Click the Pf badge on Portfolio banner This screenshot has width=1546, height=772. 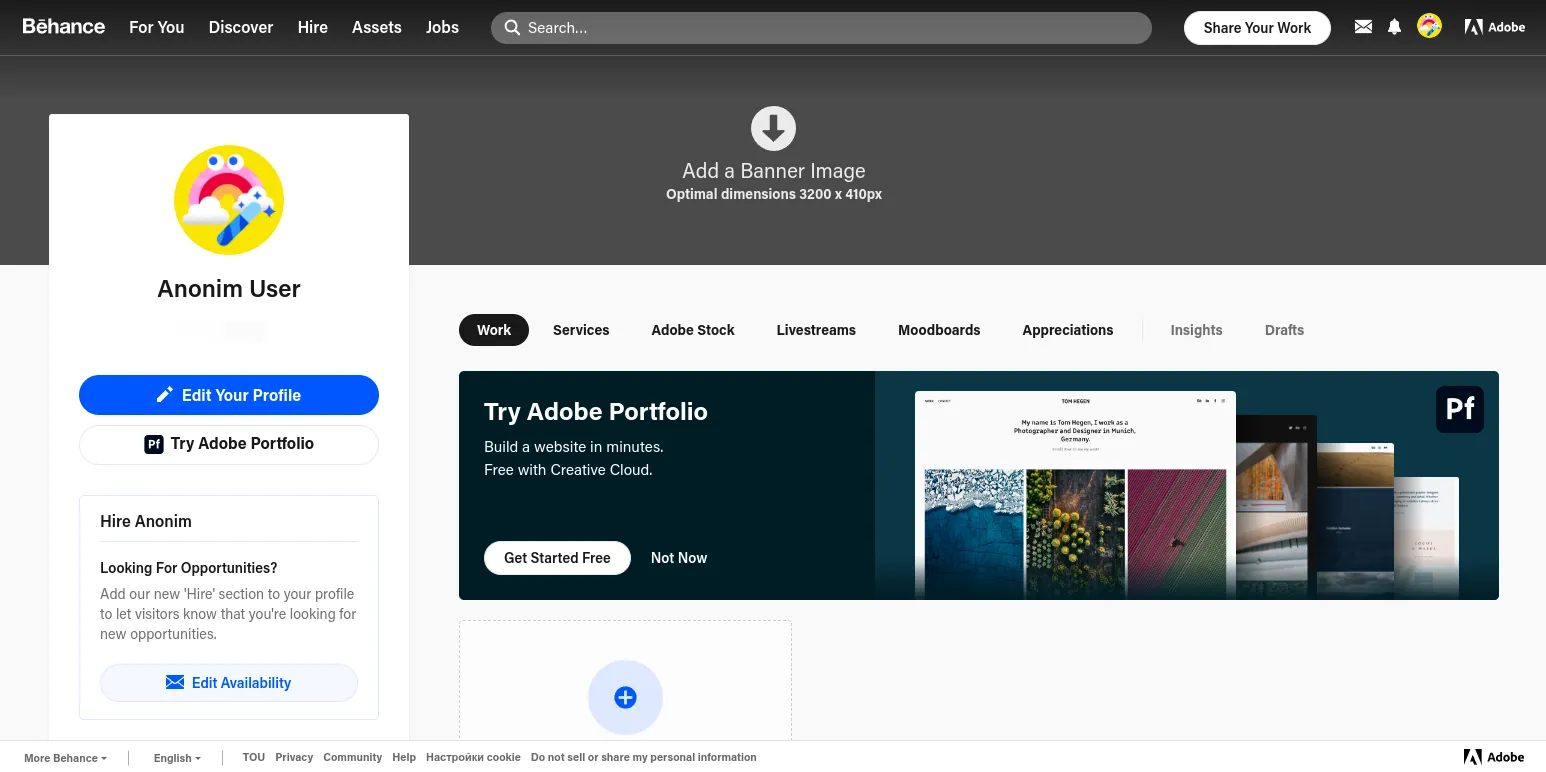pos(1460,409)
